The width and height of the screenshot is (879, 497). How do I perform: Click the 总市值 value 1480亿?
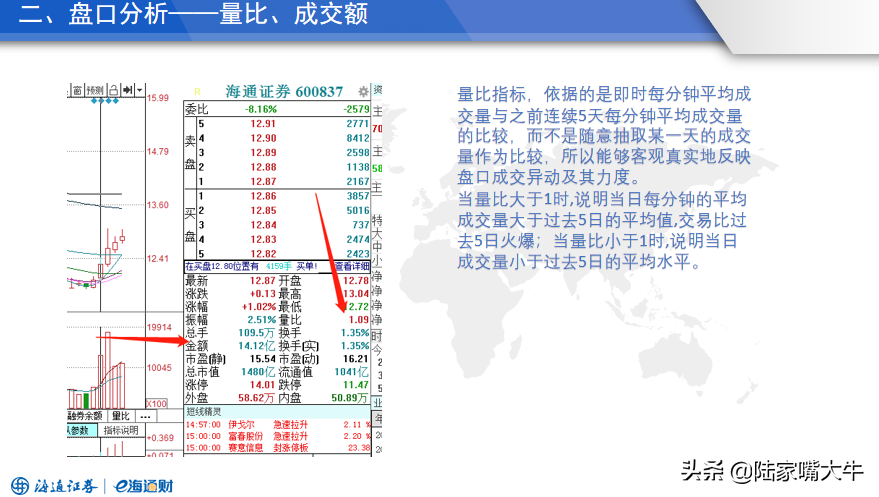pos(258,372)
